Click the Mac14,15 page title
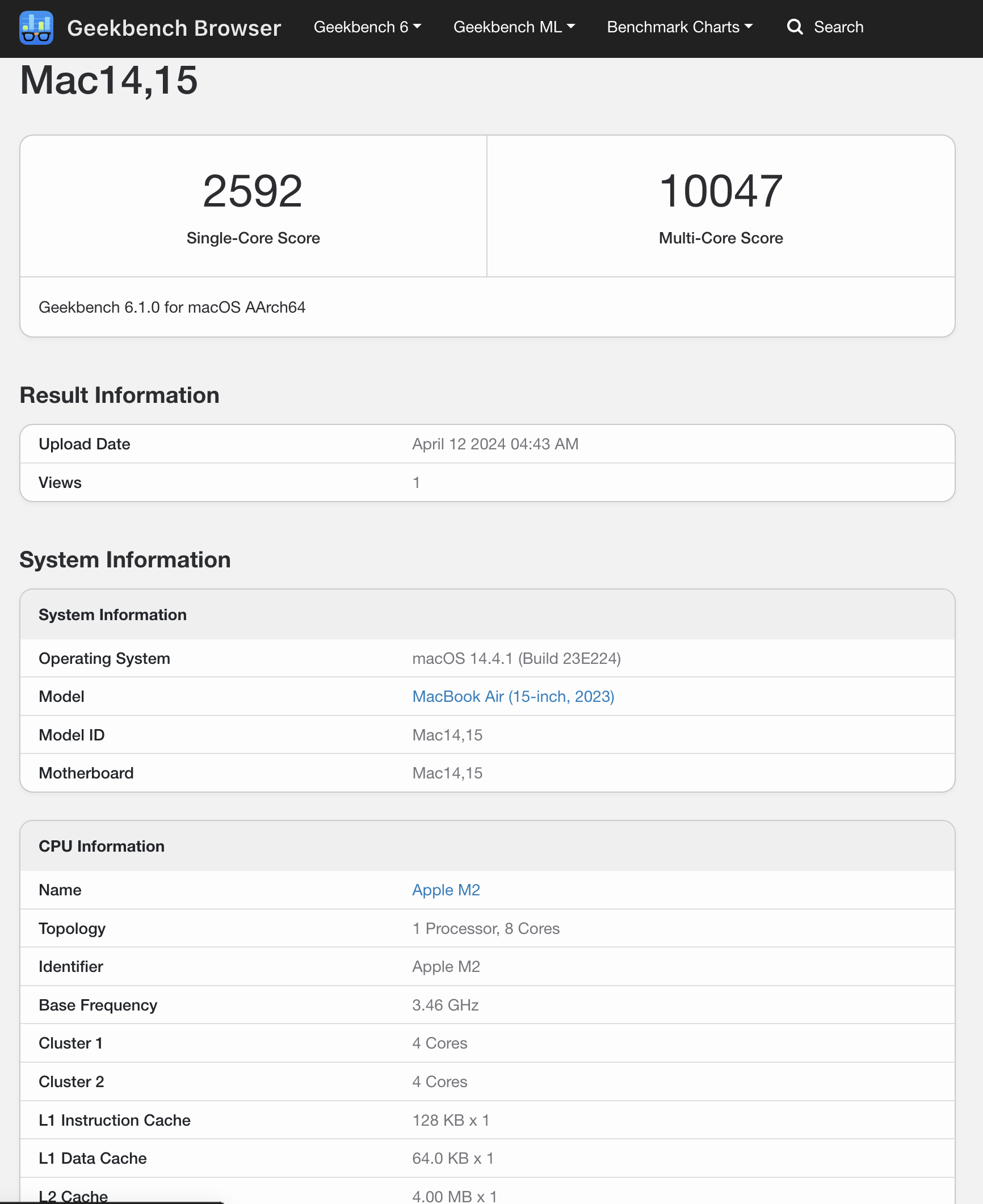The image size is (983, 1204). 109,80
